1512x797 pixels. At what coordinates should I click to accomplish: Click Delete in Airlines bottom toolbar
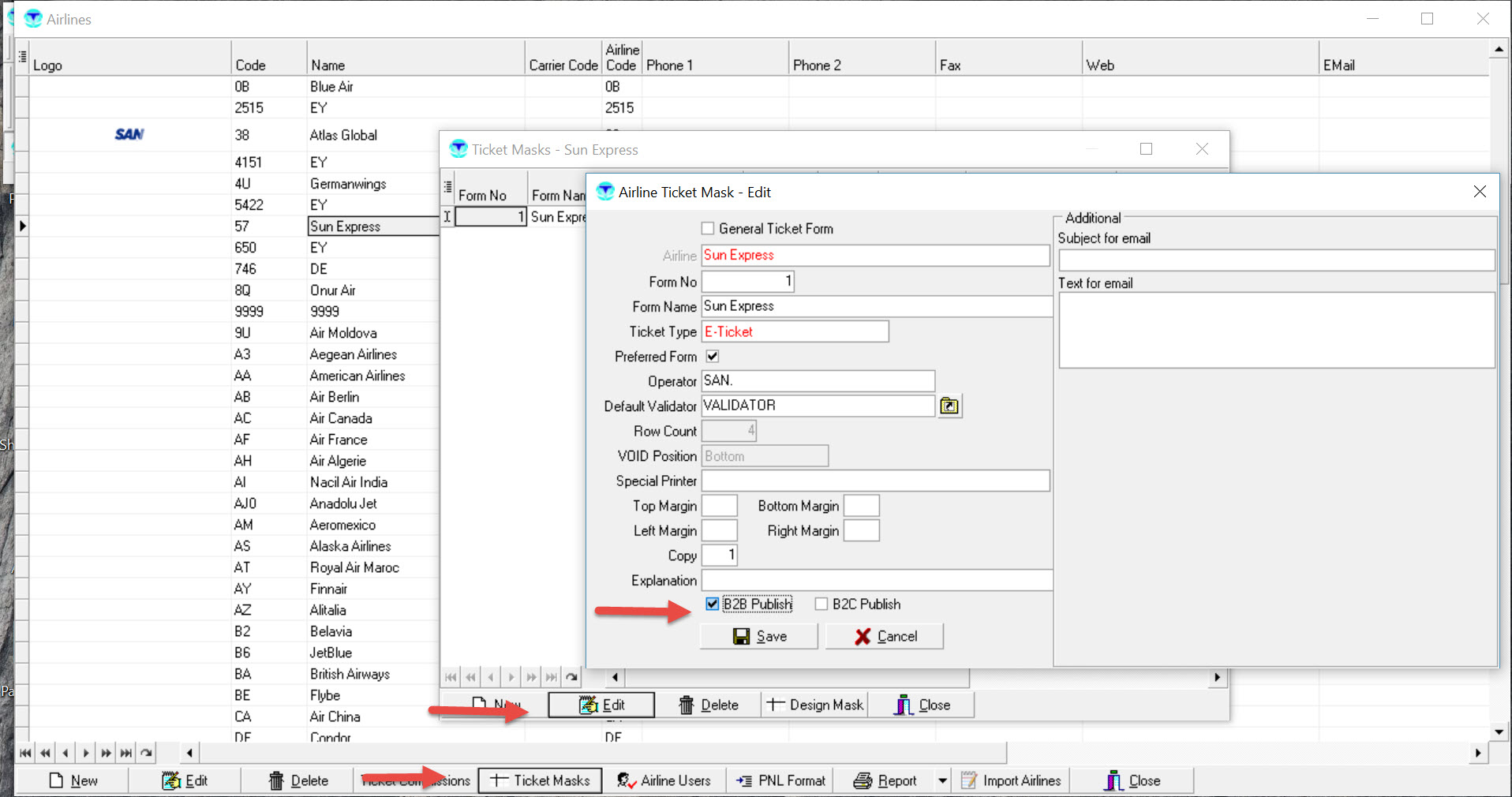pos(298,781)
